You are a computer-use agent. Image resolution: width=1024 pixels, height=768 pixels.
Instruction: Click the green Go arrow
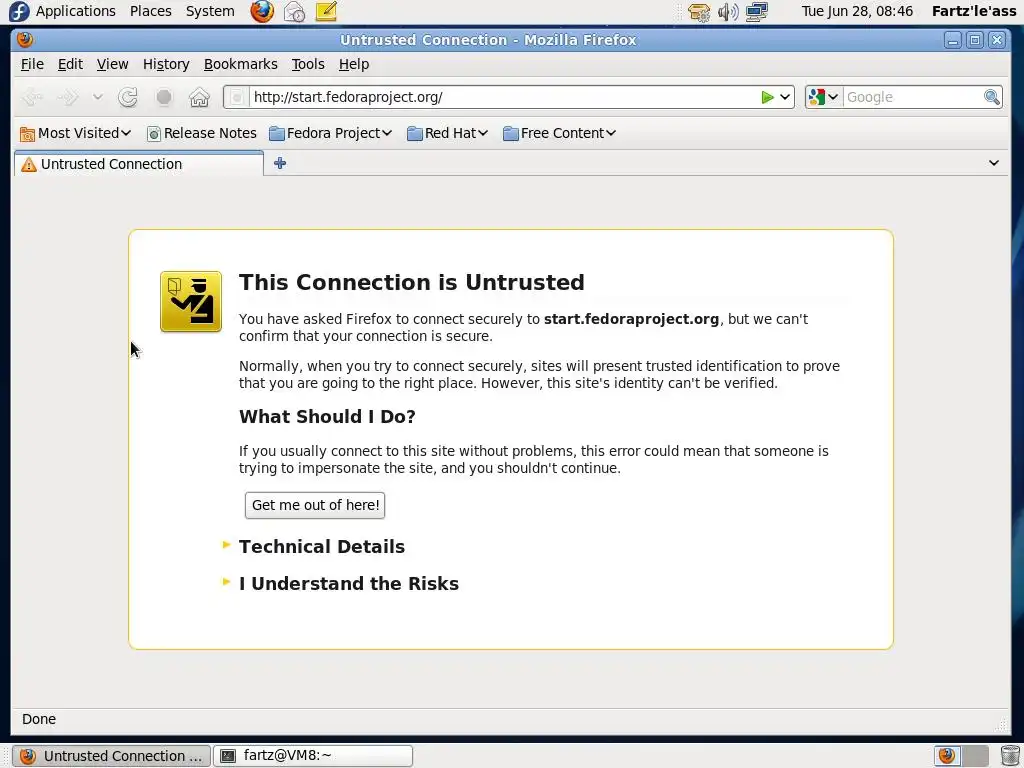(767, 97)
